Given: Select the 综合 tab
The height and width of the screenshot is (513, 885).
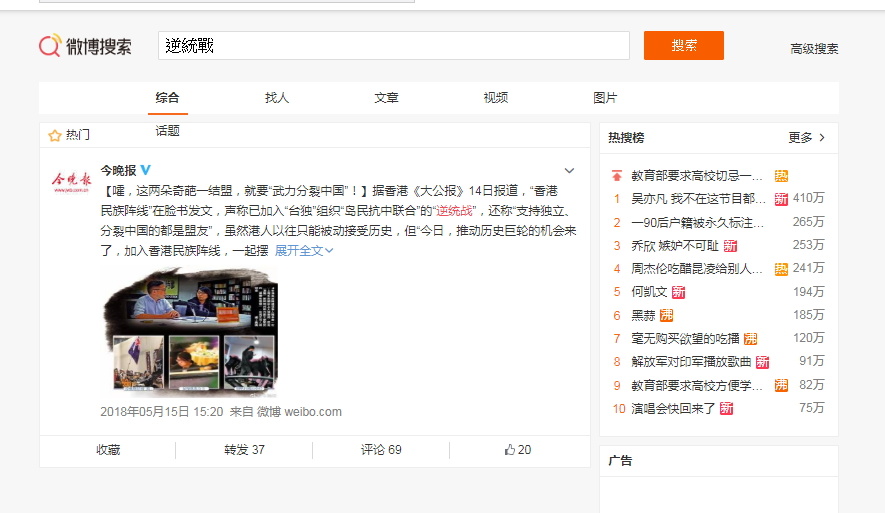Looking at the screenshot, I should click(x=168, y=98).
